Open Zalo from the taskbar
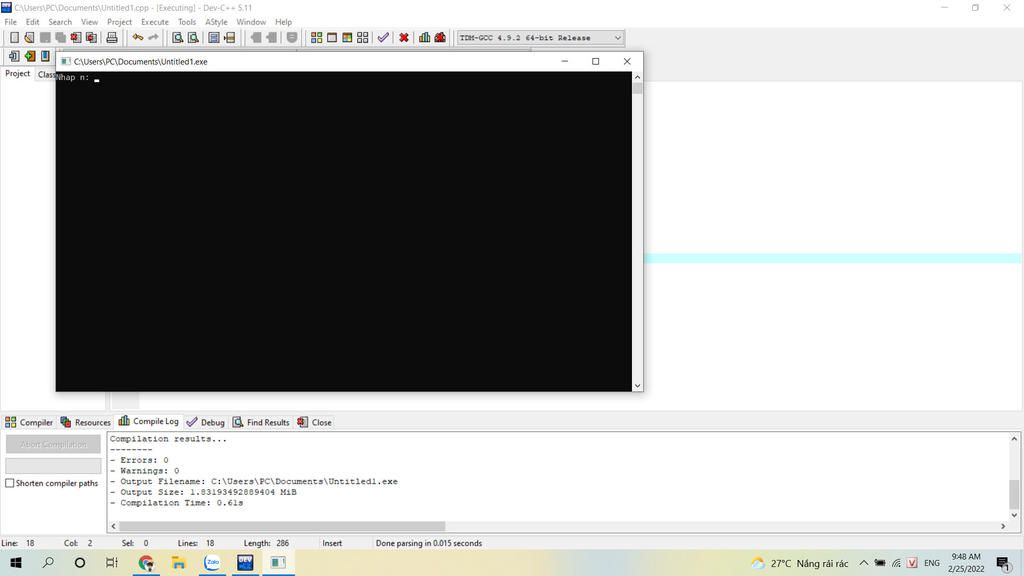This screenshot has width=1024, height=576. (212, 562)
